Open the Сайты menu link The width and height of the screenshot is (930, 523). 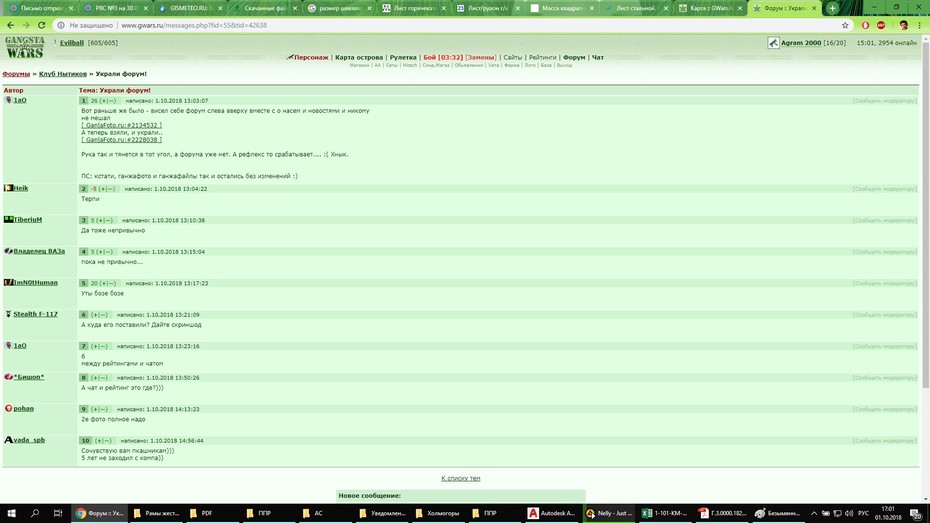click(x=512, y=58)
